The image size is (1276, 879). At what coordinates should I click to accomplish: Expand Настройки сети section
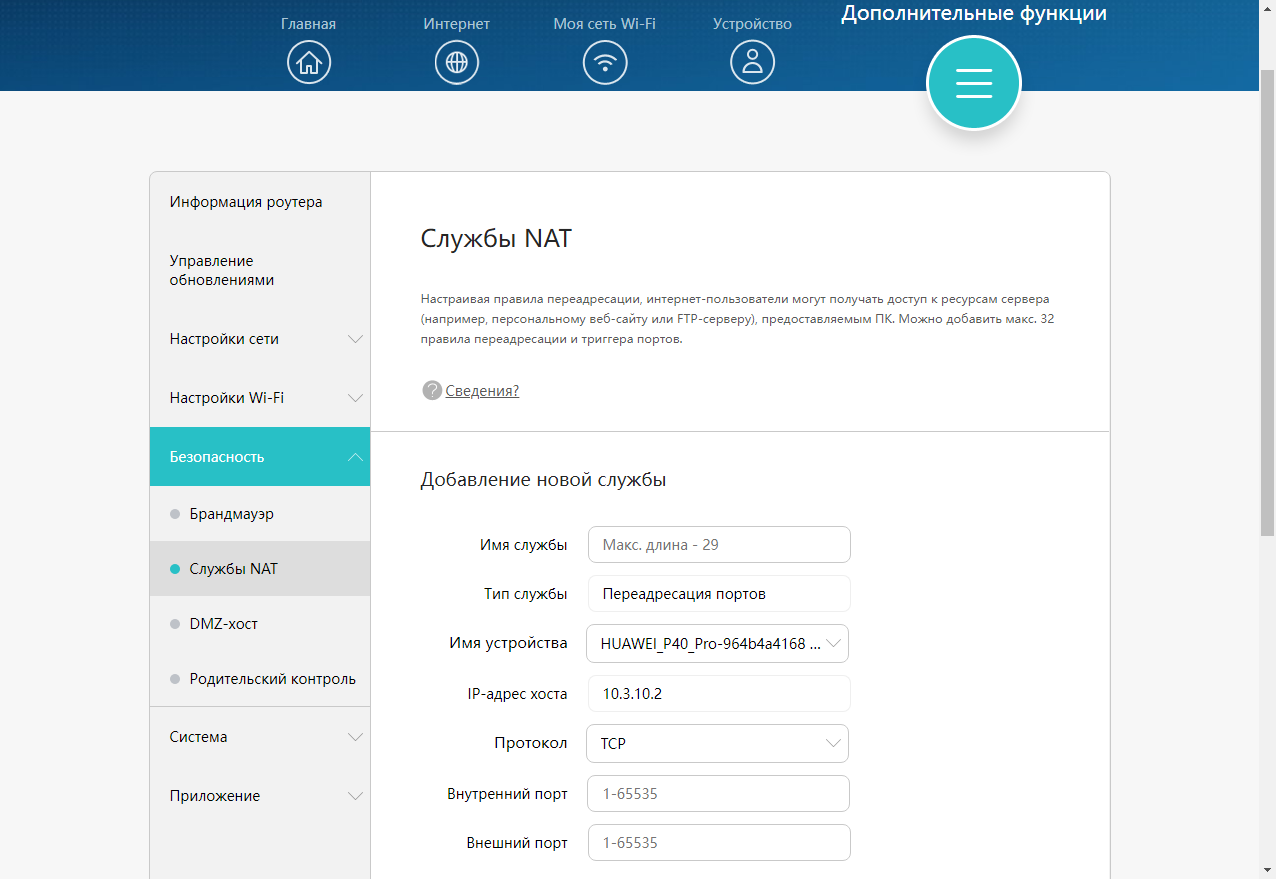(260, 339)
